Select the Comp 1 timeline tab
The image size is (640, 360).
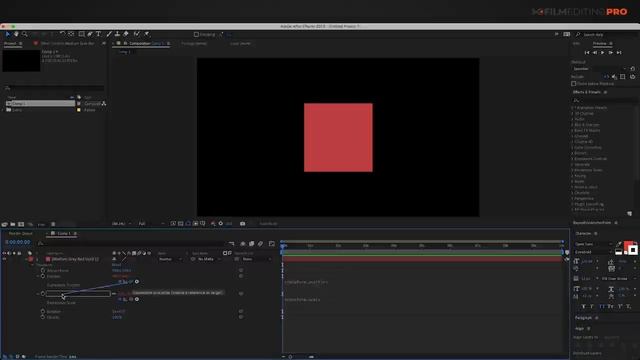tap(64, 233)
